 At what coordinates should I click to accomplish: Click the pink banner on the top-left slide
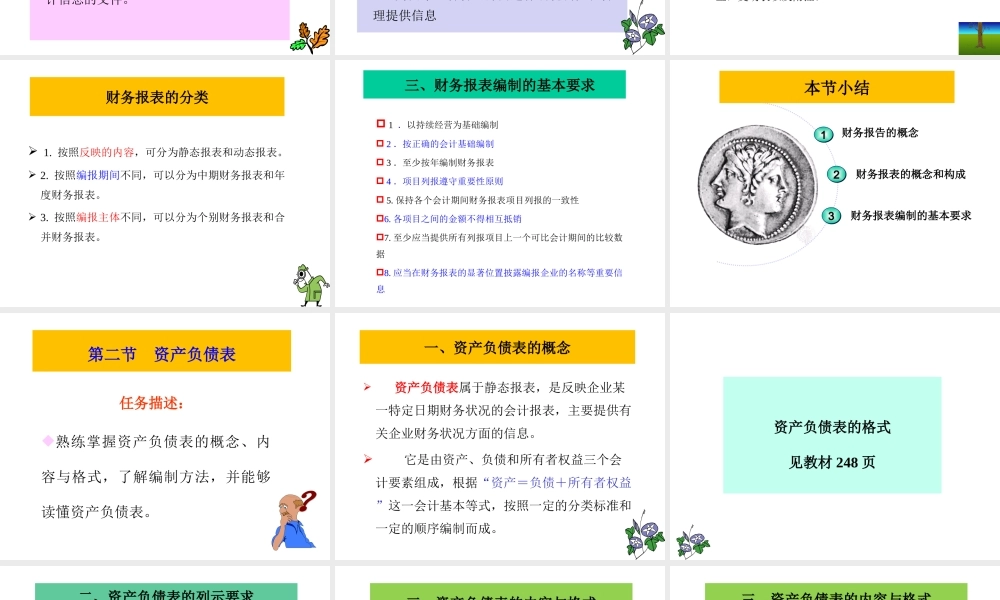pos(158,15)
